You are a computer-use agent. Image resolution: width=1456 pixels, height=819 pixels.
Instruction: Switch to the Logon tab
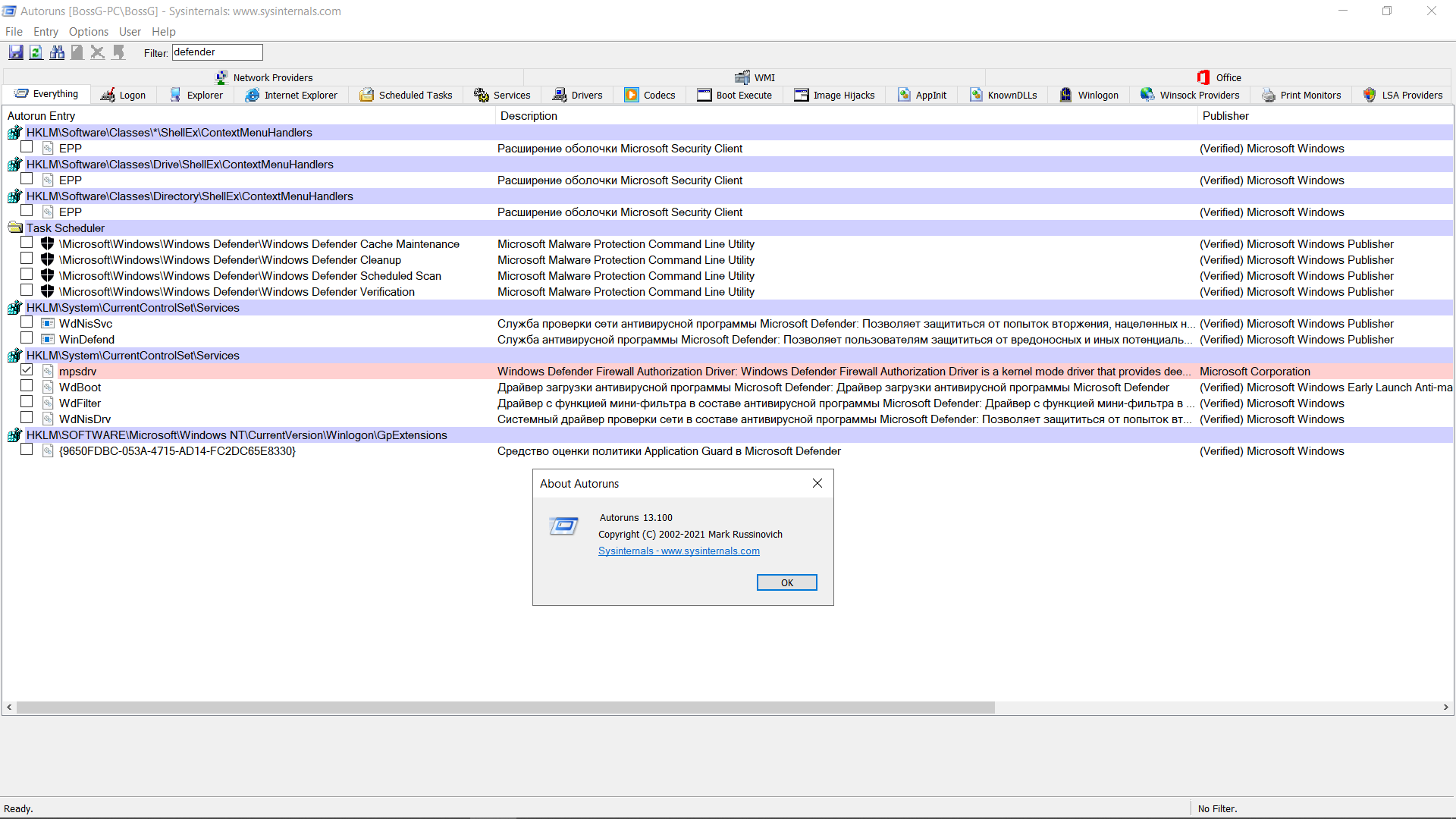123,95
